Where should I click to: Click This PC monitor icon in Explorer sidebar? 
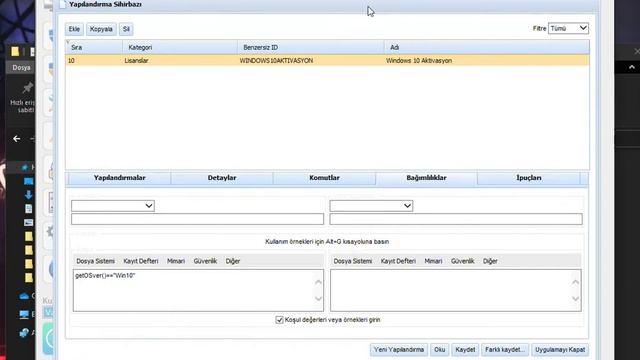tap(24, 314)
